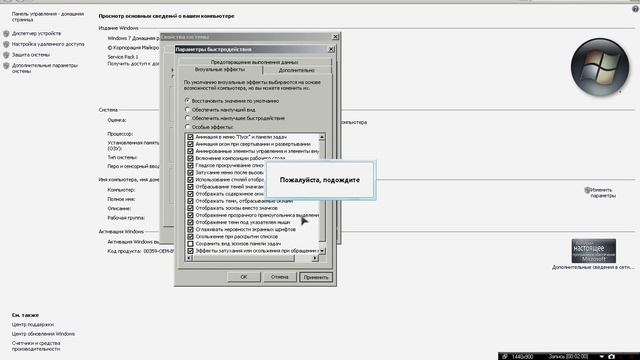Screen dimensions: 640x360
Task: Click the icon left of 1440x900 in recorder bar
Action: pyautogui.click(x=505, y=356)
